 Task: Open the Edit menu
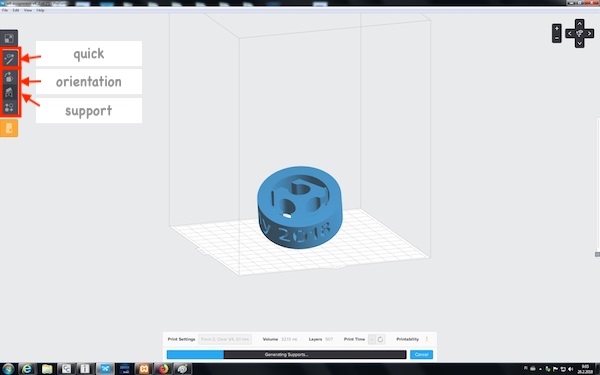(16, 10)
